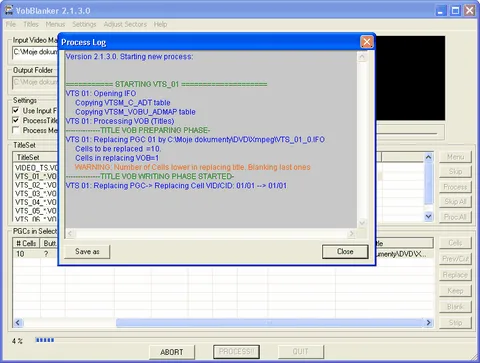The image size is (480, 363).
Task: Click the STARTING VTS_01 log line
Action: click(166, 84)
